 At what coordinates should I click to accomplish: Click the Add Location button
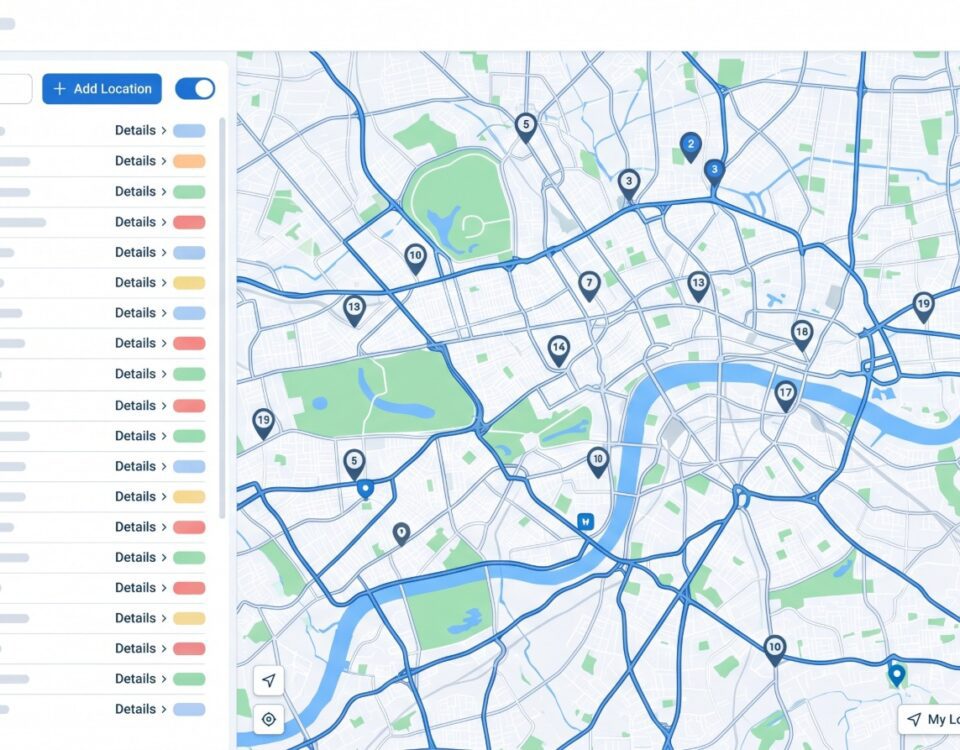click(x=102, y=89)
